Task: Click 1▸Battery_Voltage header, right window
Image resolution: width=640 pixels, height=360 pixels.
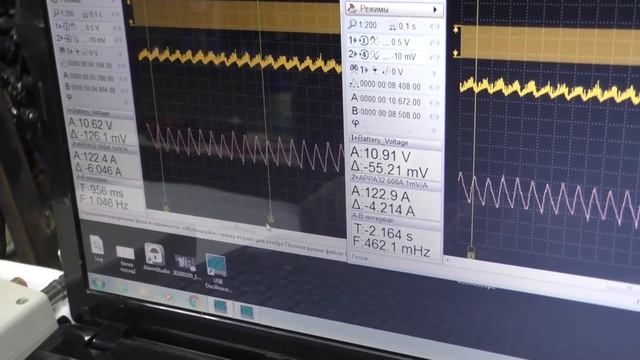Action: coord(395,141)
